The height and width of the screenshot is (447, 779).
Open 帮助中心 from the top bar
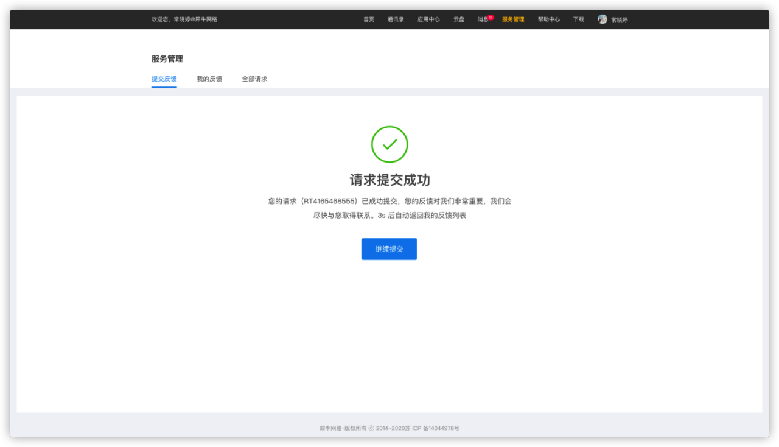(x=549, y=19)
